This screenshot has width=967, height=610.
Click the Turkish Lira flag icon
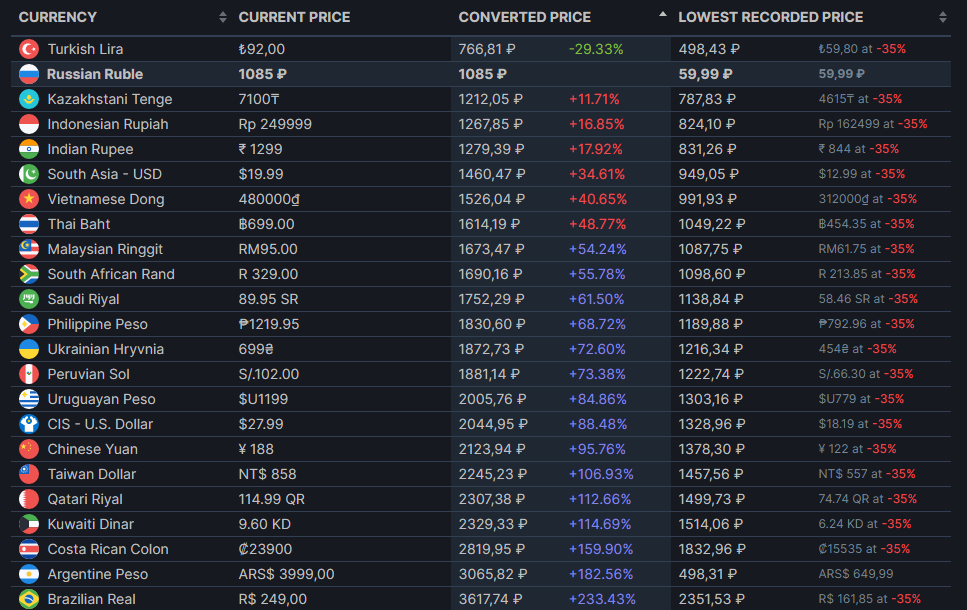[29, 49]
